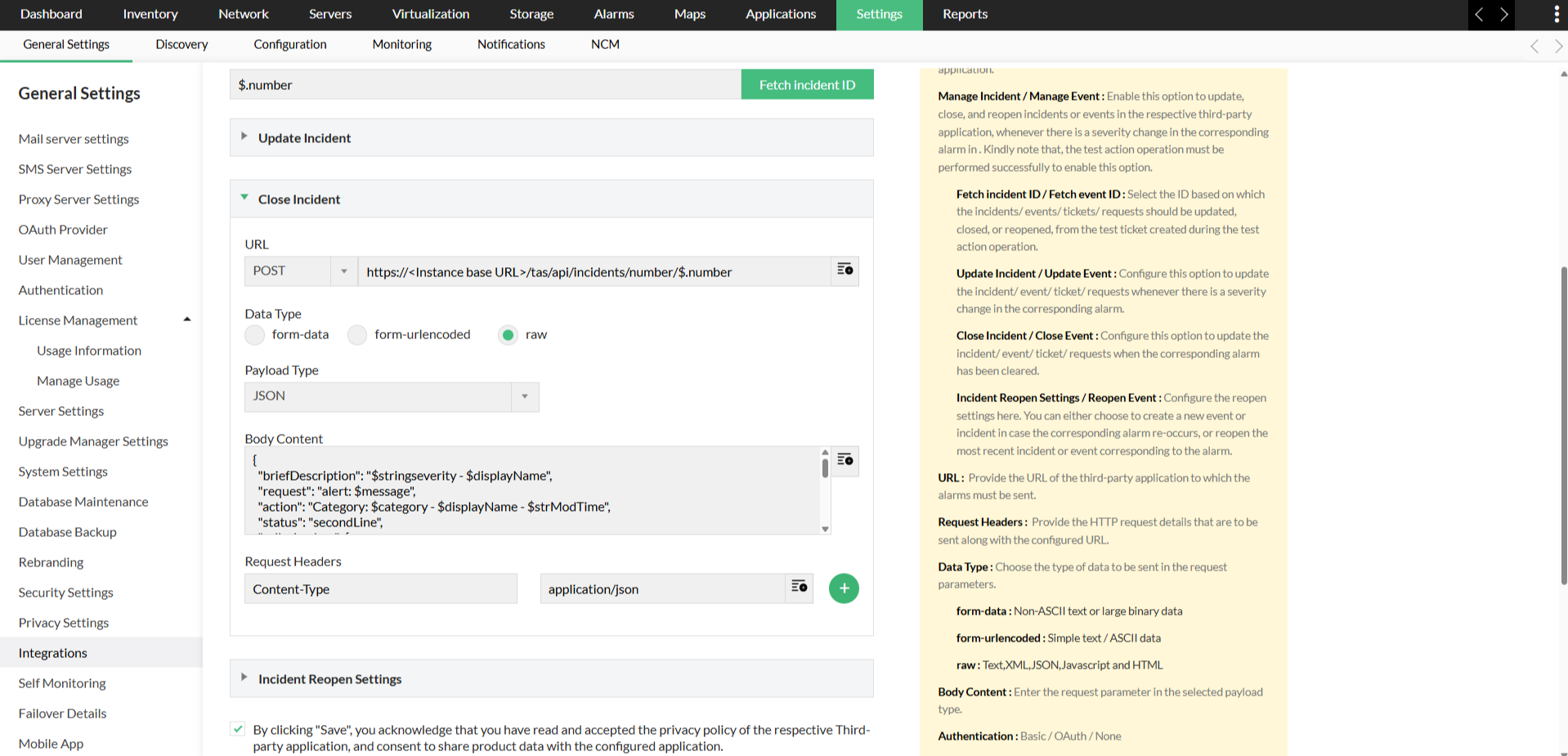Open the Database Backup settings link
Image resolution: width=1568 pixels, height=756 pixels.
(67, 531)
